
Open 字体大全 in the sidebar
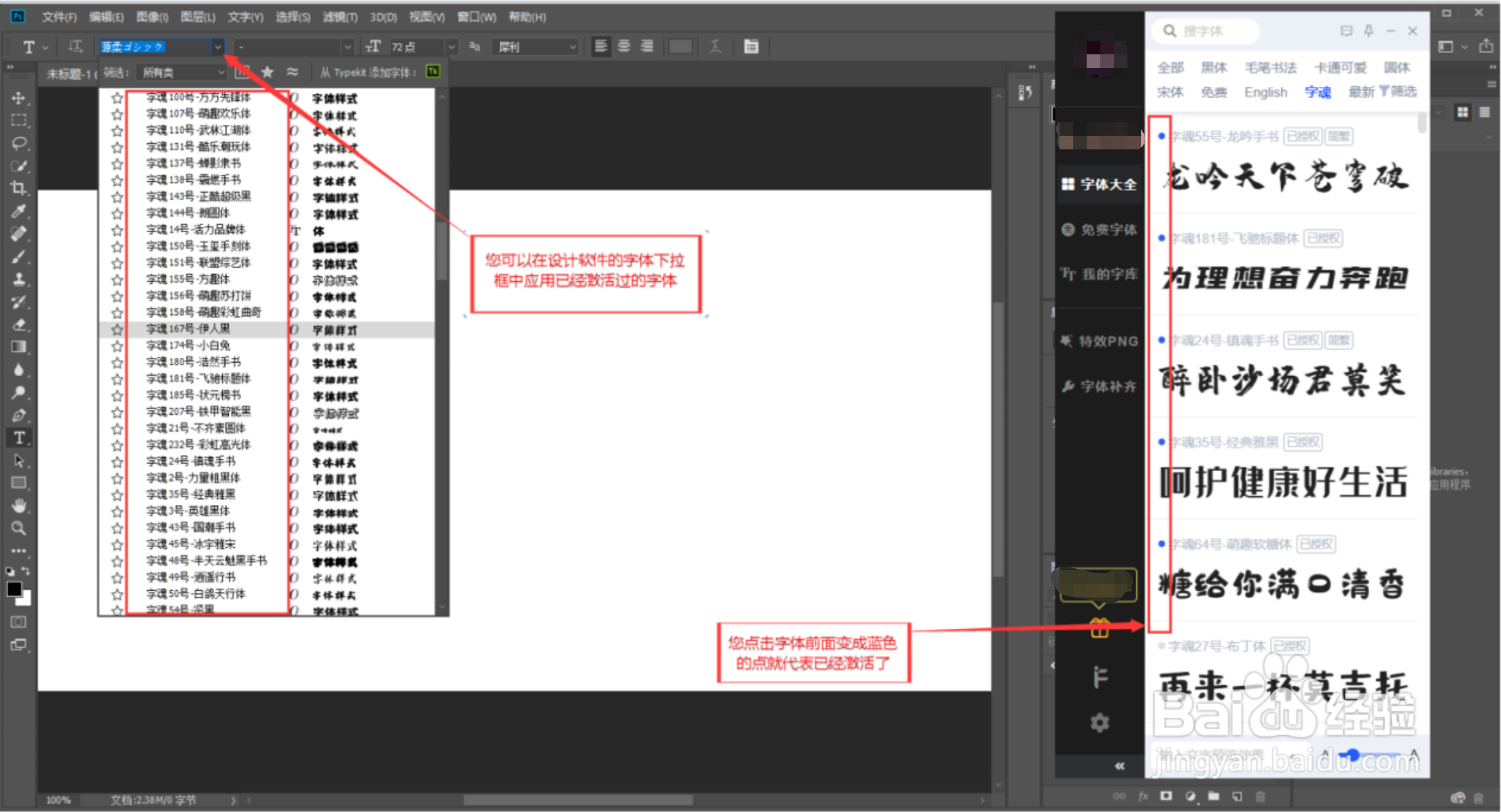pyautogui.click(x=1100, y=184)
